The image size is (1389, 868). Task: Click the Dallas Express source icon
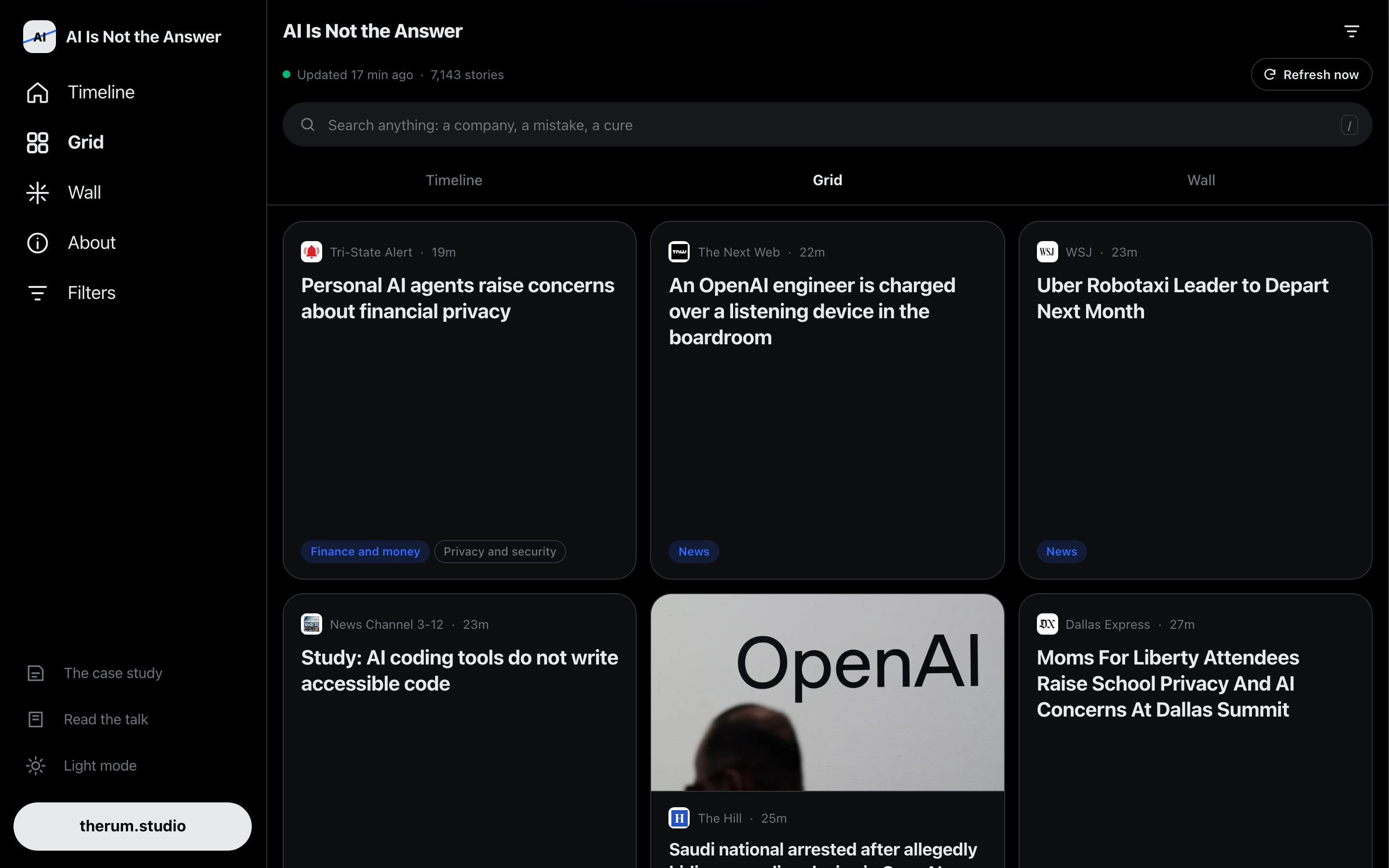[x=1047, y=624]
